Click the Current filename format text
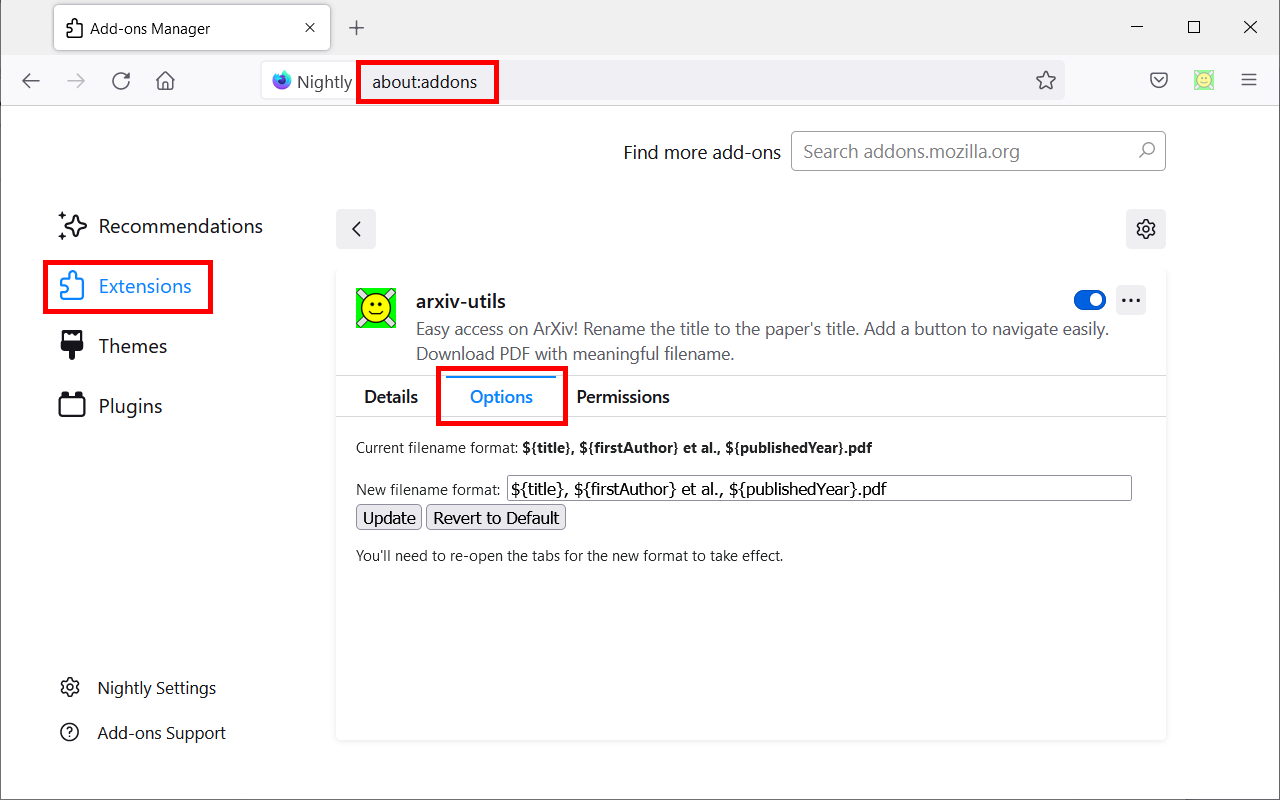1280x800 pixels. (614, 448)
